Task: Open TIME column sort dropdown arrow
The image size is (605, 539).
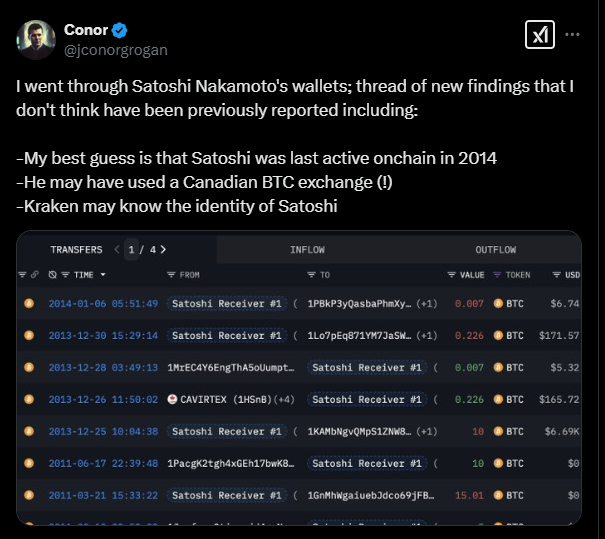Action: tap(103, 275)
